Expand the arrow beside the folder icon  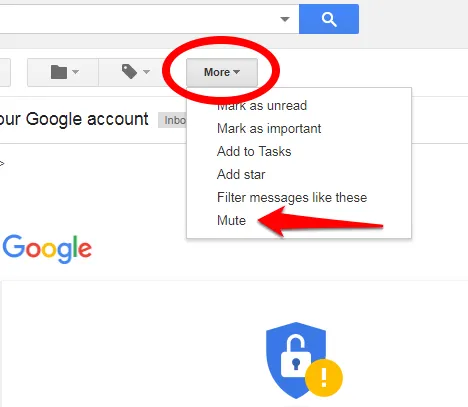(76, 72)
